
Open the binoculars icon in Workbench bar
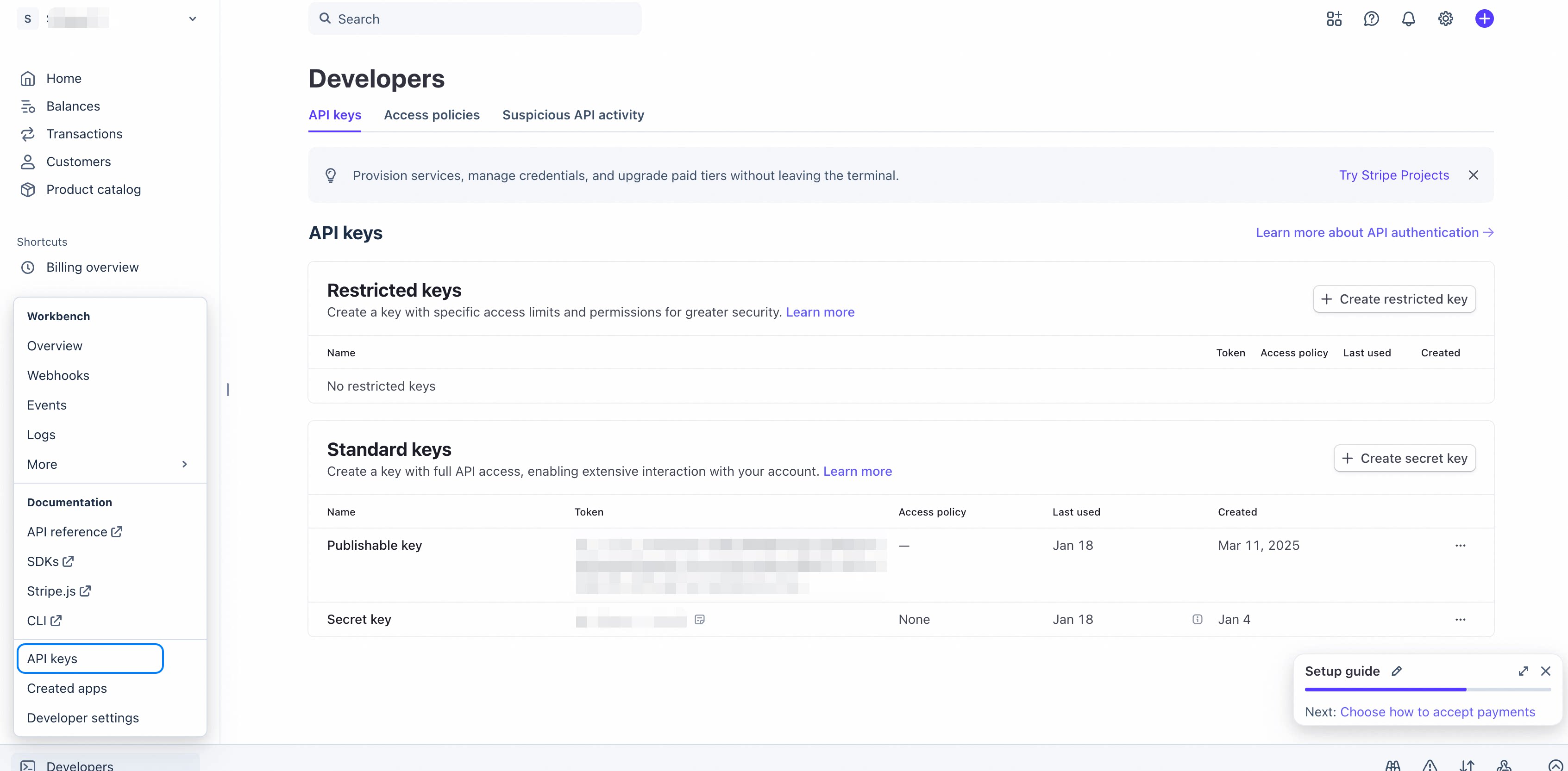(x=1392, y=765)
